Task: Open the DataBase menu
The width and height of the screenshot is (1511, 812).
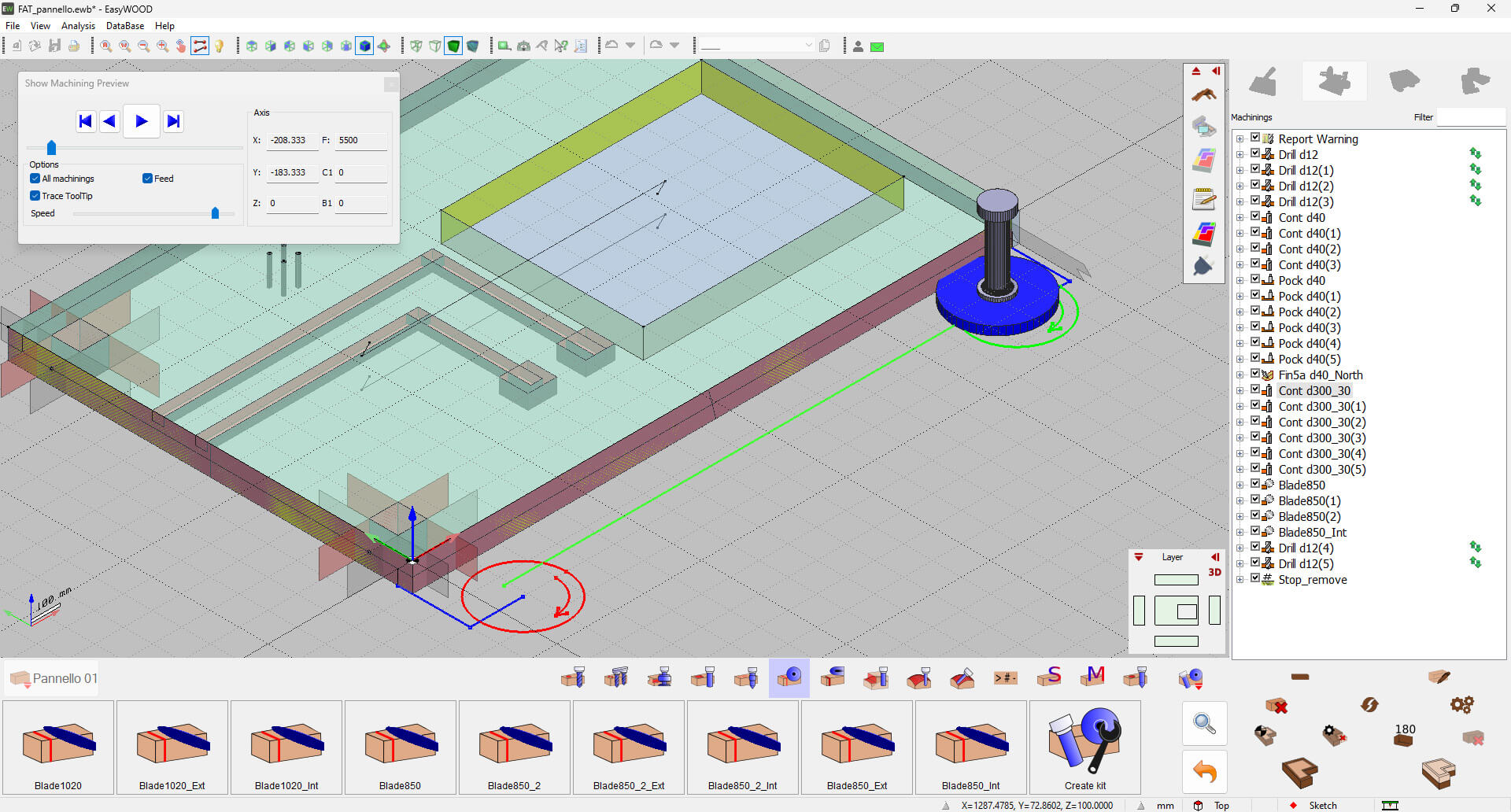Action: [125, 26]
